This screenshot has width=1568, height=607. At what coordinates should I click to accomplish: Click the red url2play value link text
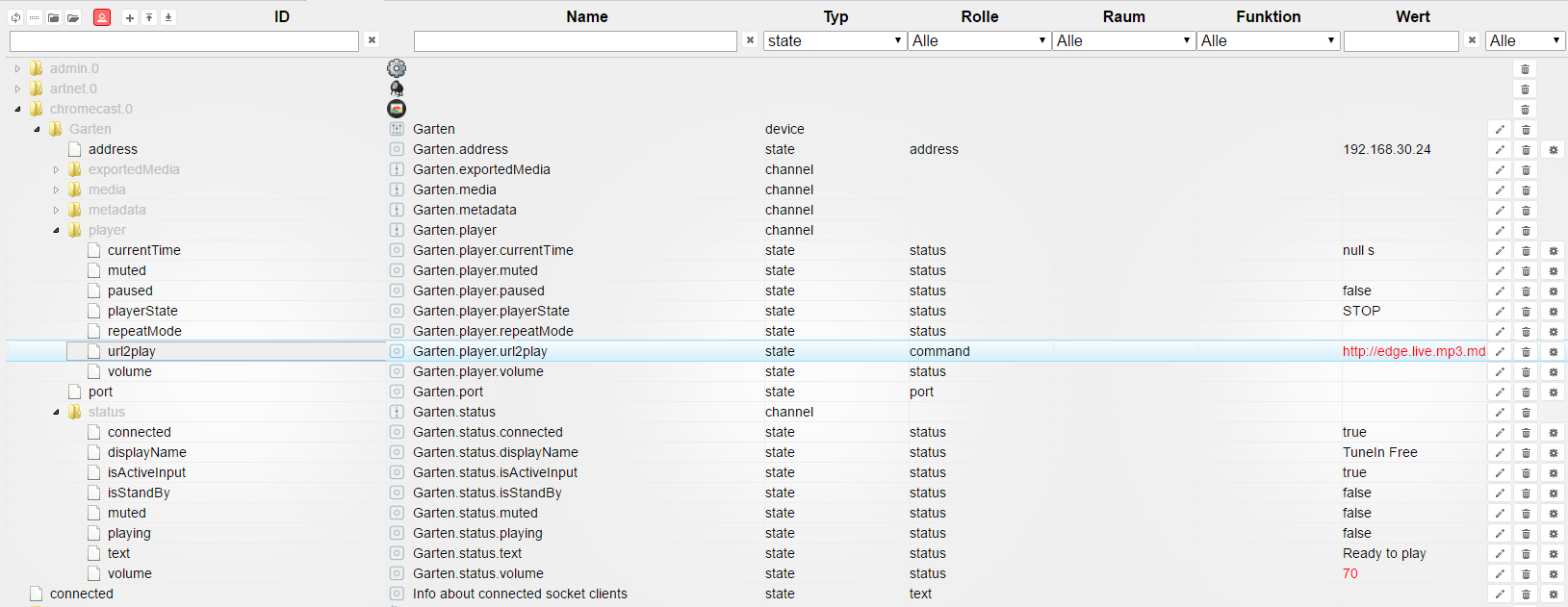point(1414,351)
